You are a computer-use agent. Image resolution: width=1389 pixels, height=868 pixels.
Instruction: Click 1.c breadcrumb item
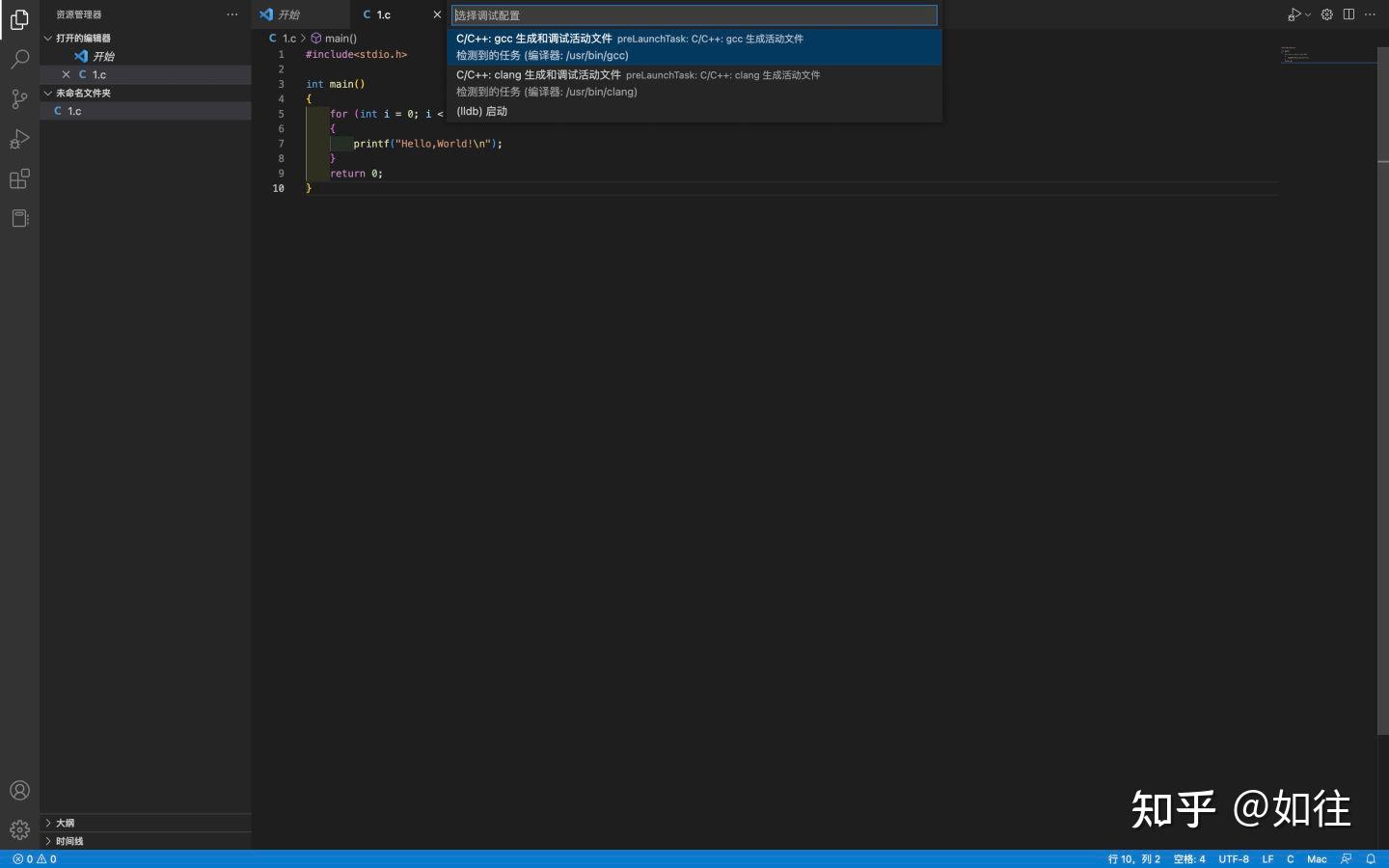point(283,39)
